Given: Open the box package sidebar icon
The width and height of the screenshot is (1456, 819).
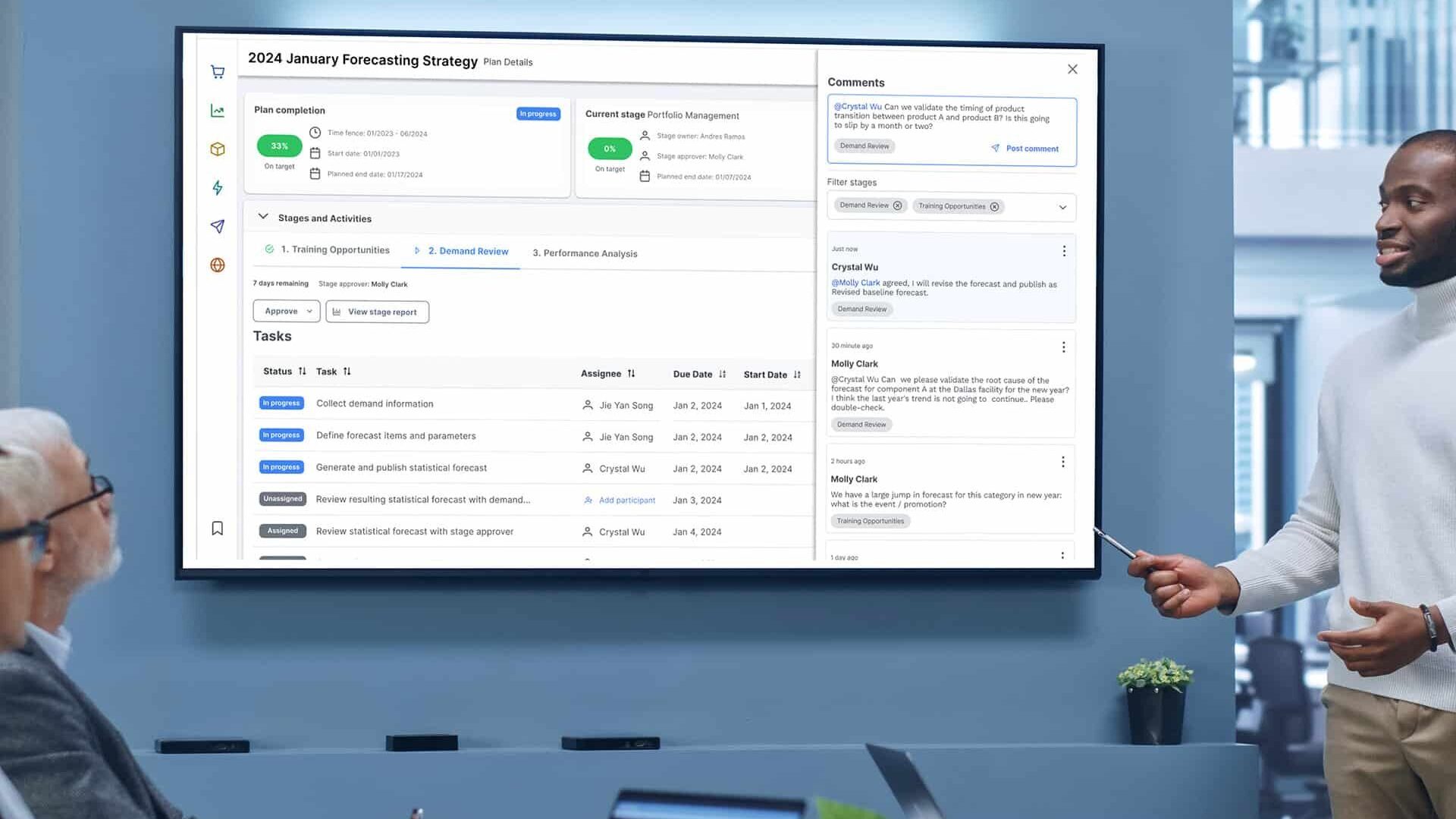Looking at the screenshot, I should [x=218, y=149].
